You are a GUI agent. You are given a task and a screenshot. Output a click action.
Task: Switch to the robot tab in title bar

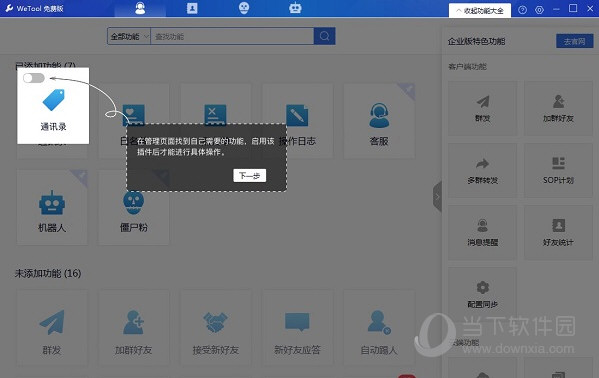pos(295,8)
